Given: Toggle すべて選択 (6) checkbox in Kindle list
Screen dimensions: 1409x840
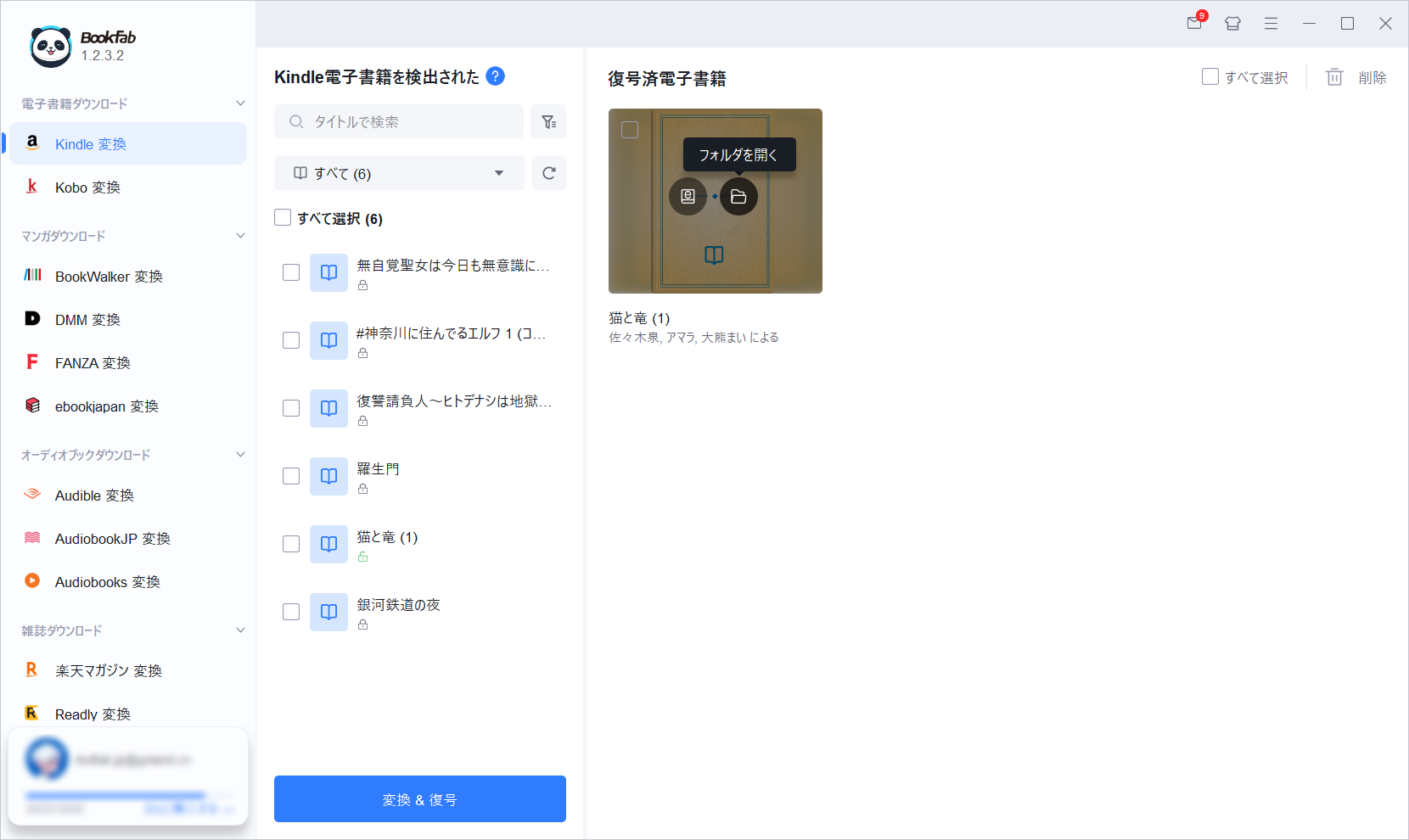Looking at the screenshot, I should tap(283, 218).
